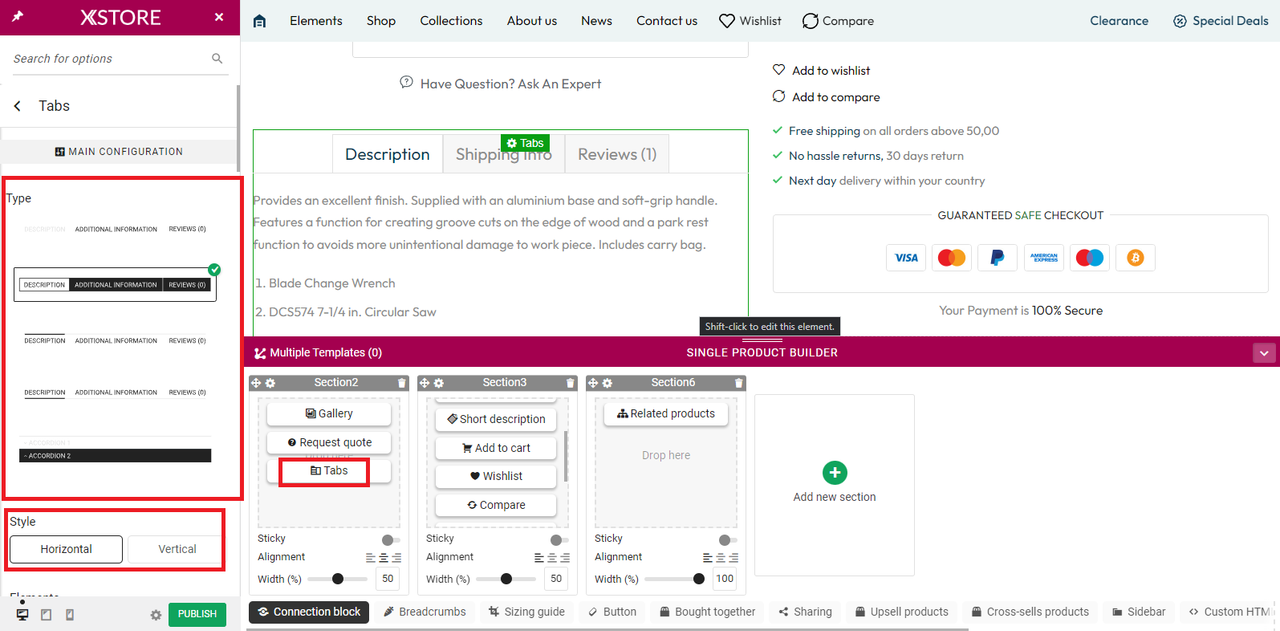Click the pin icon in XStore panel header
The height and width of the screenshot is (631, 1280).
[18, 17]
